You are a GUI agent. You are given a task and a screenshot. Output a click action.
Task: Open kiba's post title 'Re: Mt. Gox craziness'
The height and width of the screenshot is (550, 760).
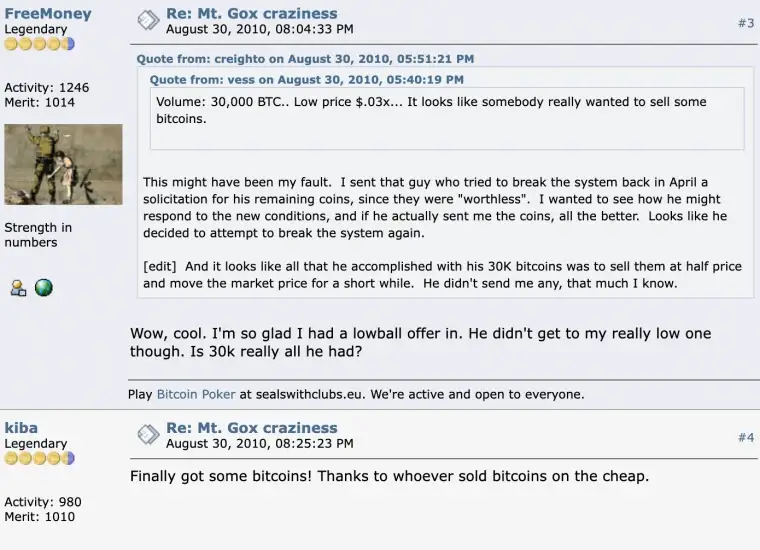[251, 428]
